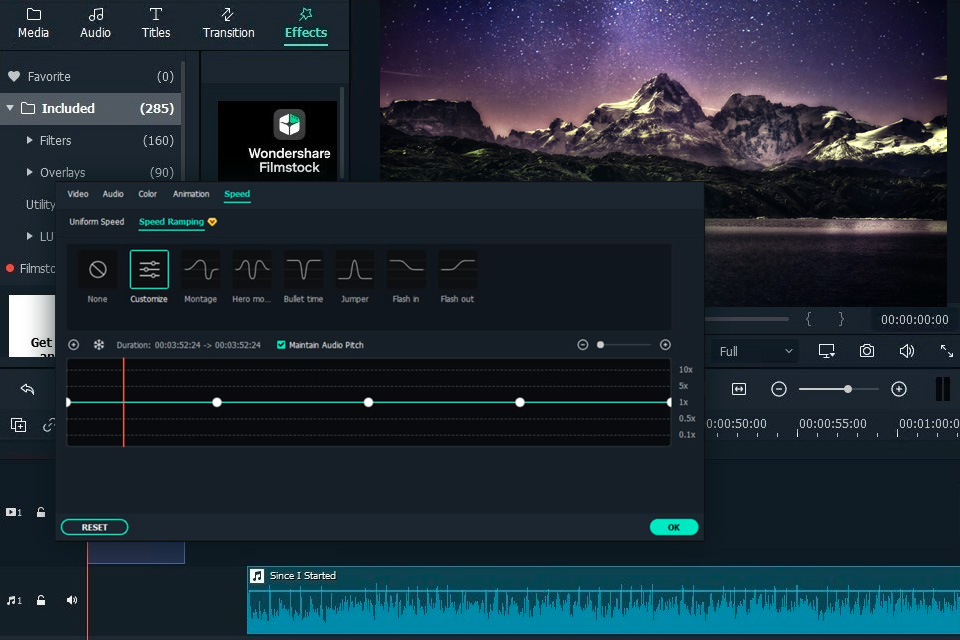The width and height of the screenshot is (960, 640).
Task: Click the preview timecode 00:00:00:00
Action: pyautogui.click(x=915, y=320)
